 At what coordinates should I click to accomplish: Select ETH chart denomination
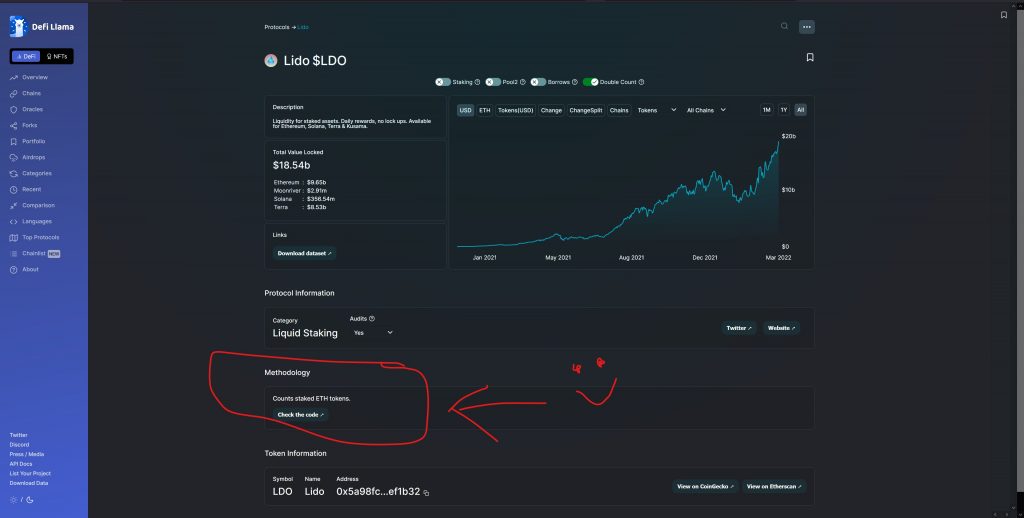pyautogui.click(x=485, y=110)
